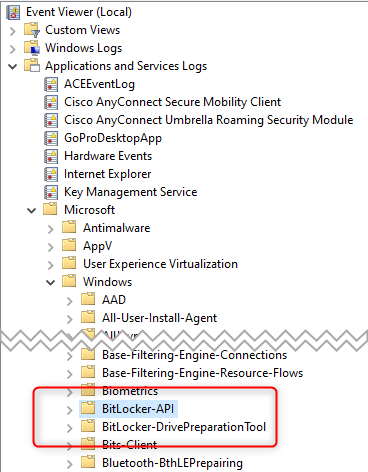
Task: Click the GoProDesktopApp log icon
Action: (51, 138)
